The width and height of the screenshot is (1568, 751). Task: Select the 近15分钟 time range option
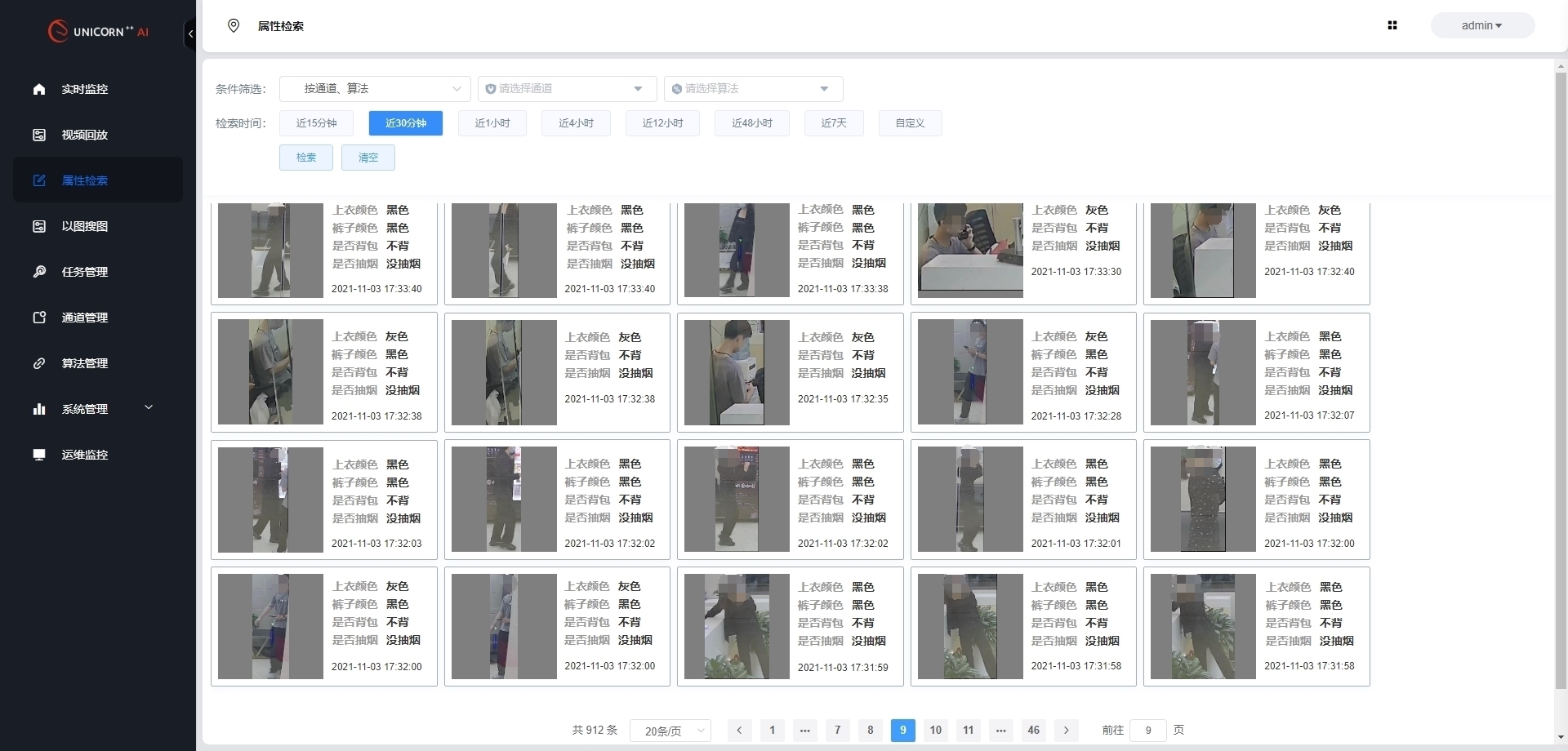(316, 123)
